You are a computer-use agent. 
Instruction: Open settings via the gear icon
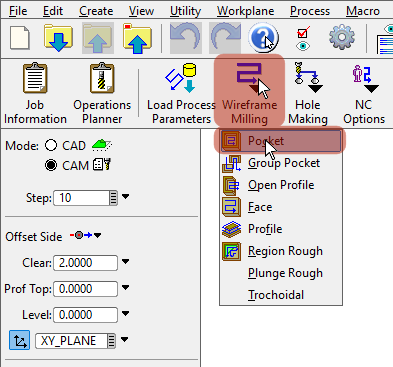(x=342, y=37)
